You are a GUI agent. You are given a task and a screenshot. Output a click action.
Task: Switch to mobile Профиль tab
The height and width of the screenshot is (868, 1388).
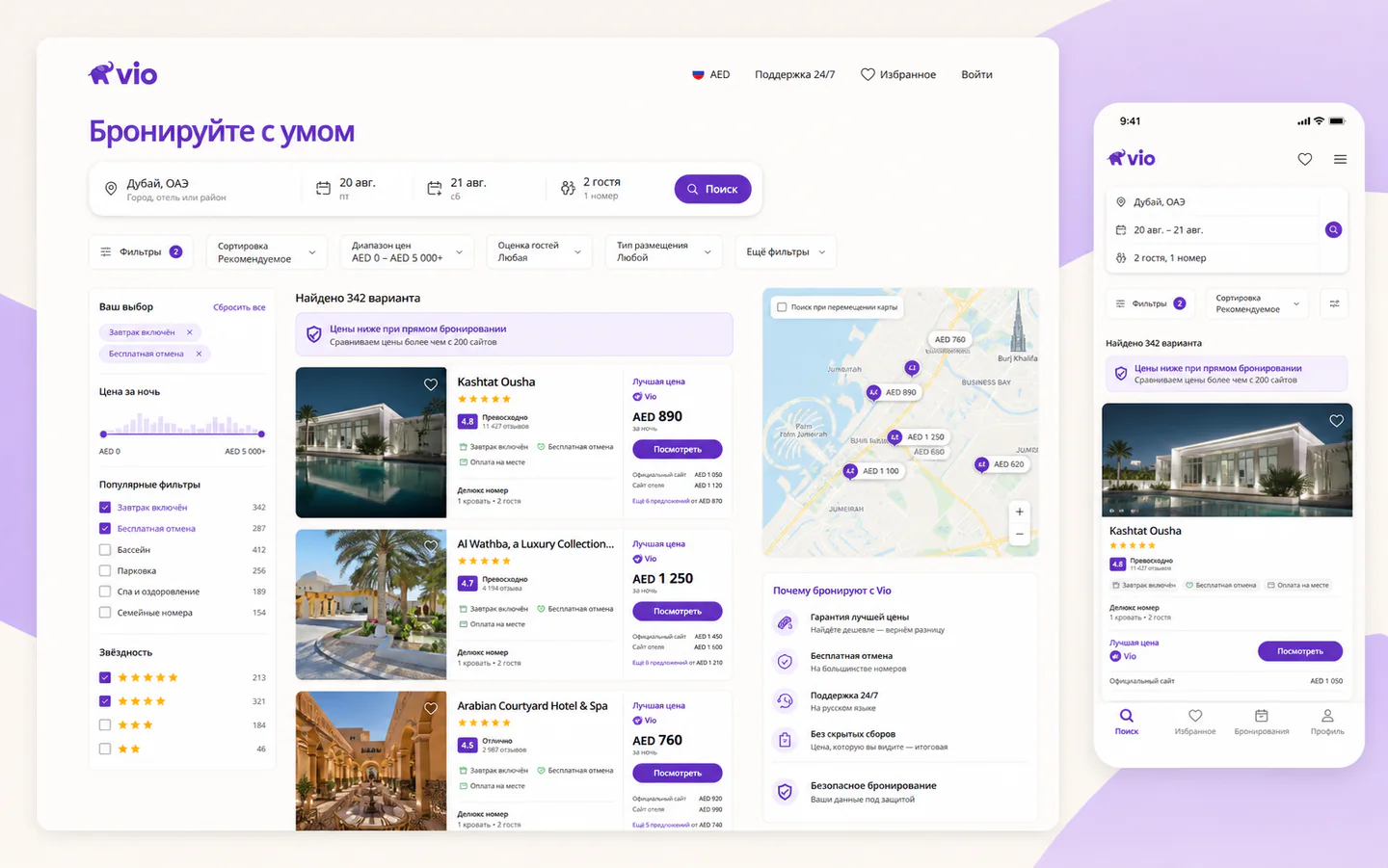(1327, 723)
